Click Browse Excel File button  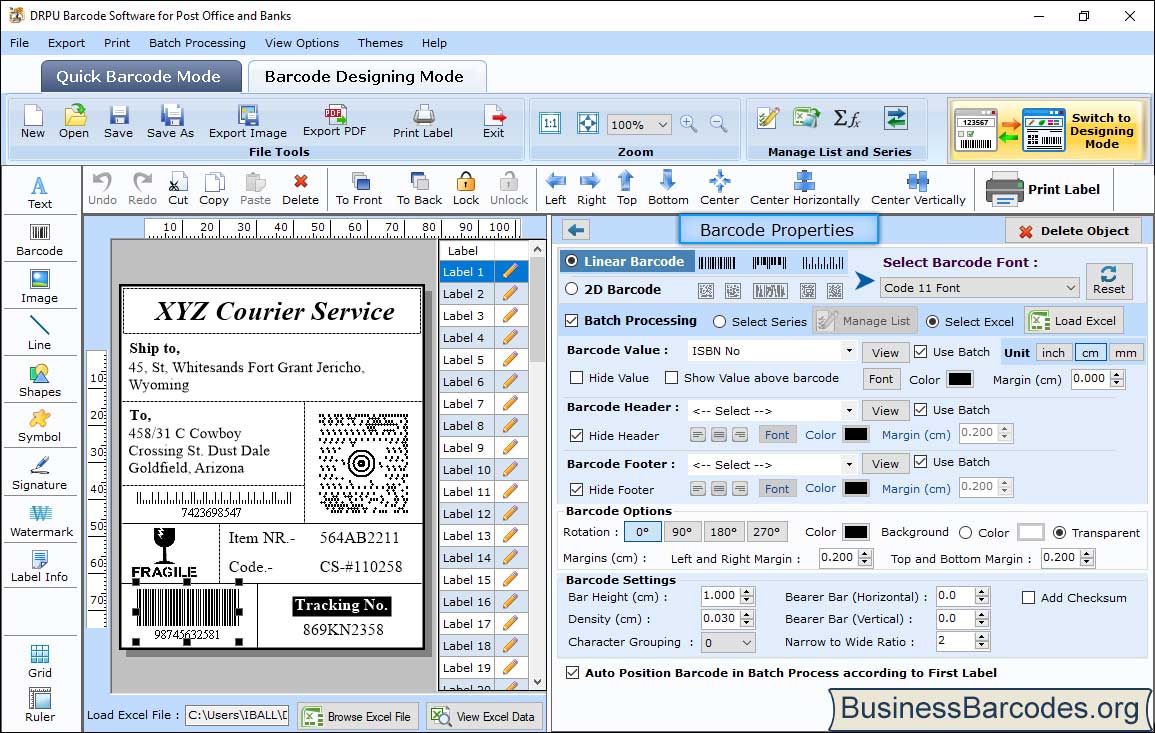point(358,716)
